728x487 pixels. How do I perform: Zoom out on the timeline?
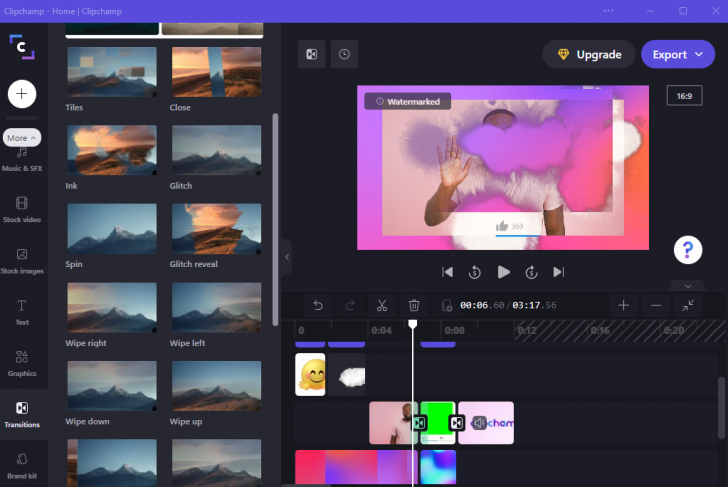(656, 305)
